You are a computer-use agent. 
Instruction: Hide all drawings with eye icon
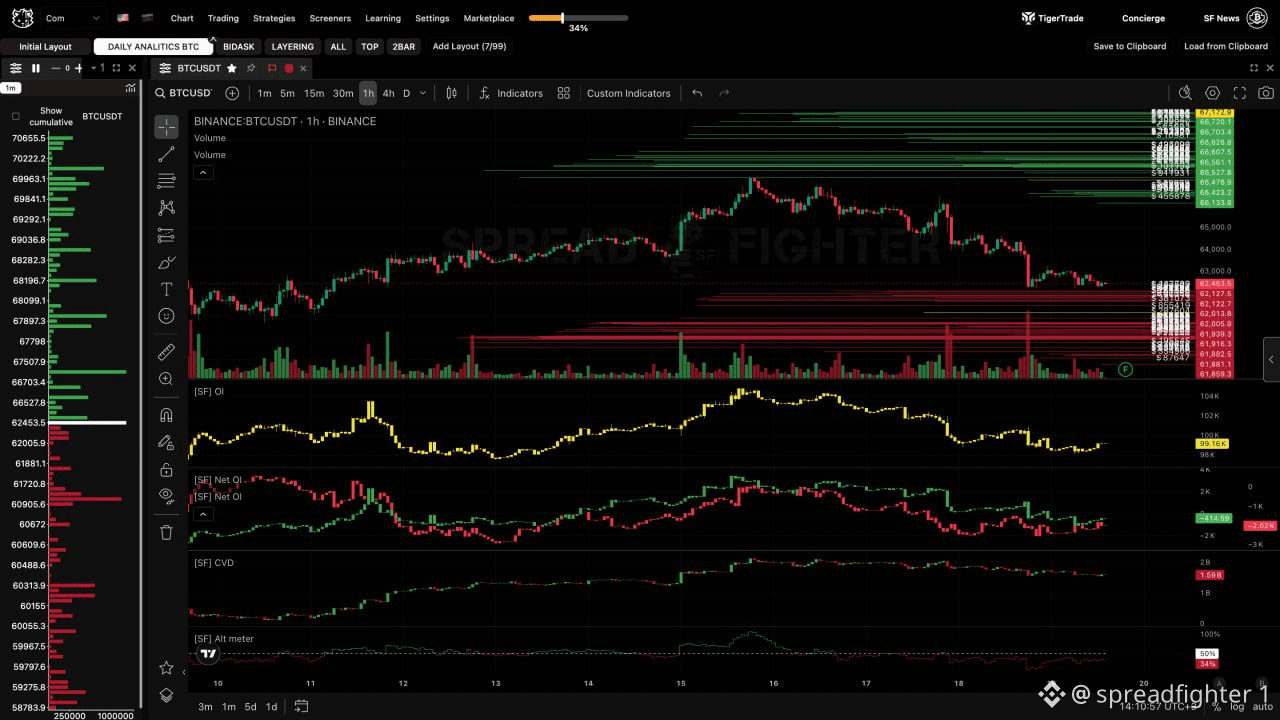pyautogui.click(x=166, y=495)
